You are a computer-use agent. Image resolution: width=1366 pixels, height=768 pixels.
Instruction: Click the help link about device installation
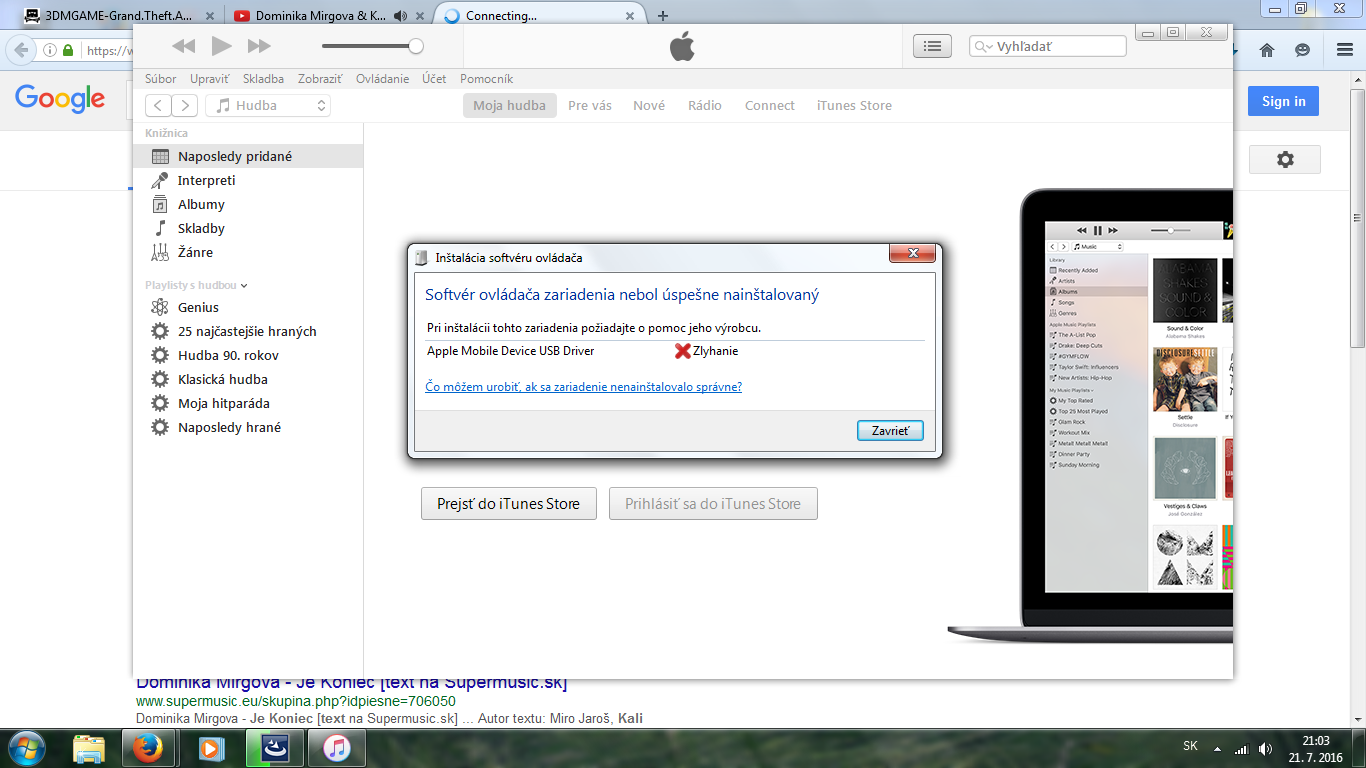583,387
